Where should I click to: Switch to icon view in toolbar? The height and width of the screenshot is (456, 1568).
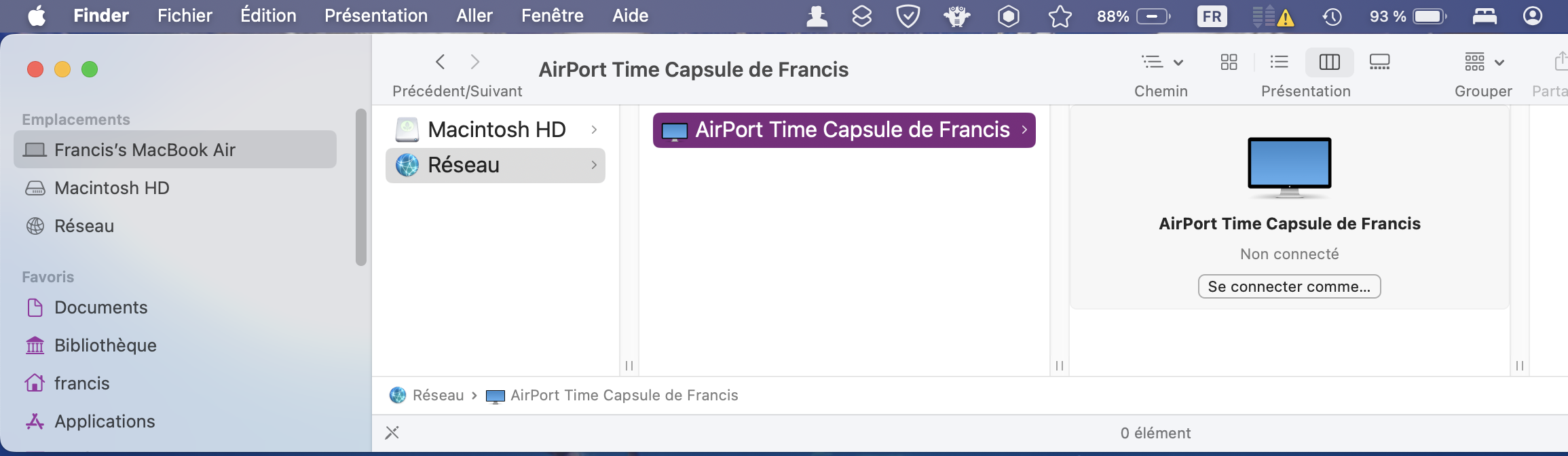[x=1229, y=62]
